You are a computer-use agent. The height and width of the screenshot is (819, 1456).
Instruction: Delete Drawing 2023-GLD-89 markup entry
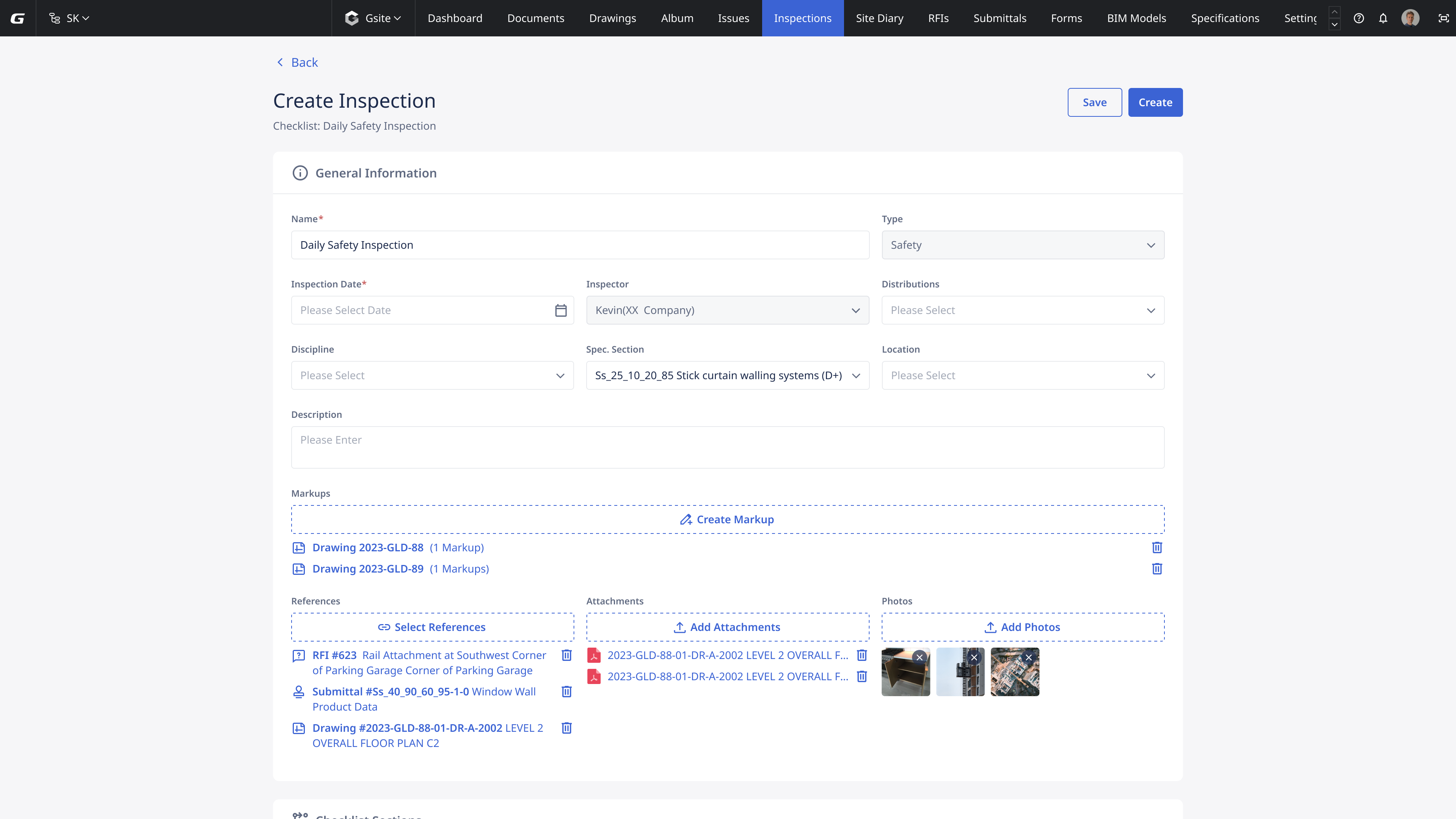point(1156,569)
